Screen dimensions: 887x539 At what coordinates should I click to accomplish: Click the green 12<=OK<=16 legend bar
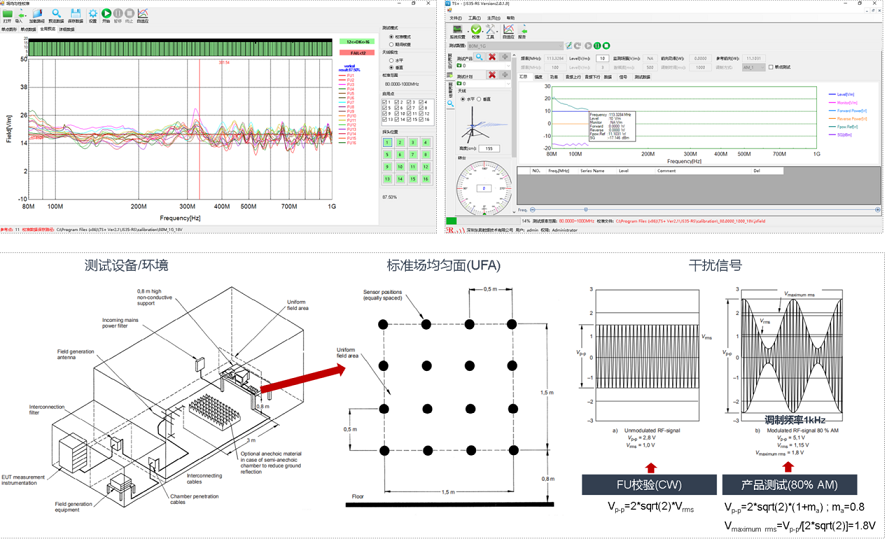click(x=357, y=42)
